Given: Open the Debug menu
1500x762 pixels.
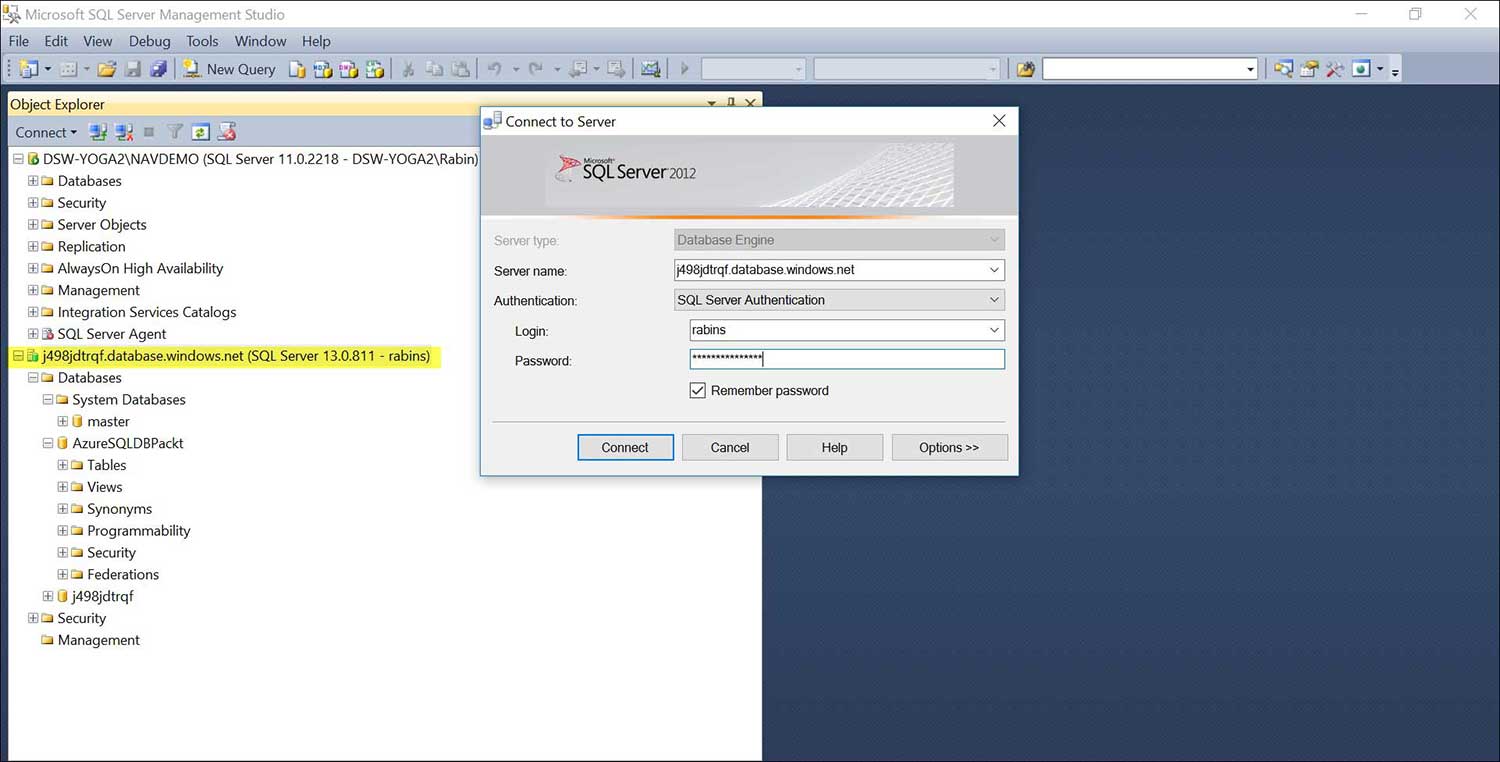Looking at the screenshot, I should [x=149, y=41].
